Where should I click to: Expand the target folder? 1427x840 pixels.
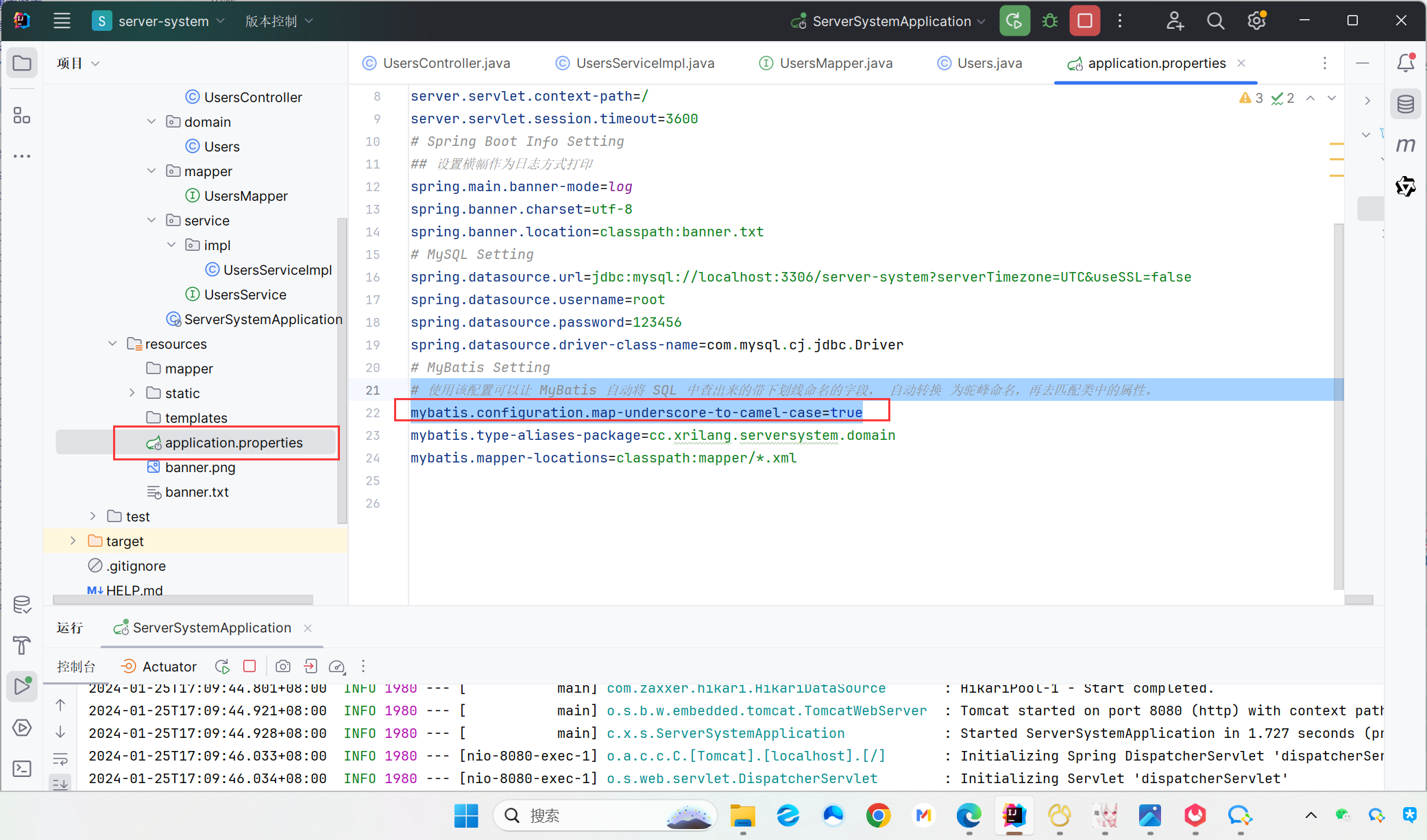pos(73,541)
